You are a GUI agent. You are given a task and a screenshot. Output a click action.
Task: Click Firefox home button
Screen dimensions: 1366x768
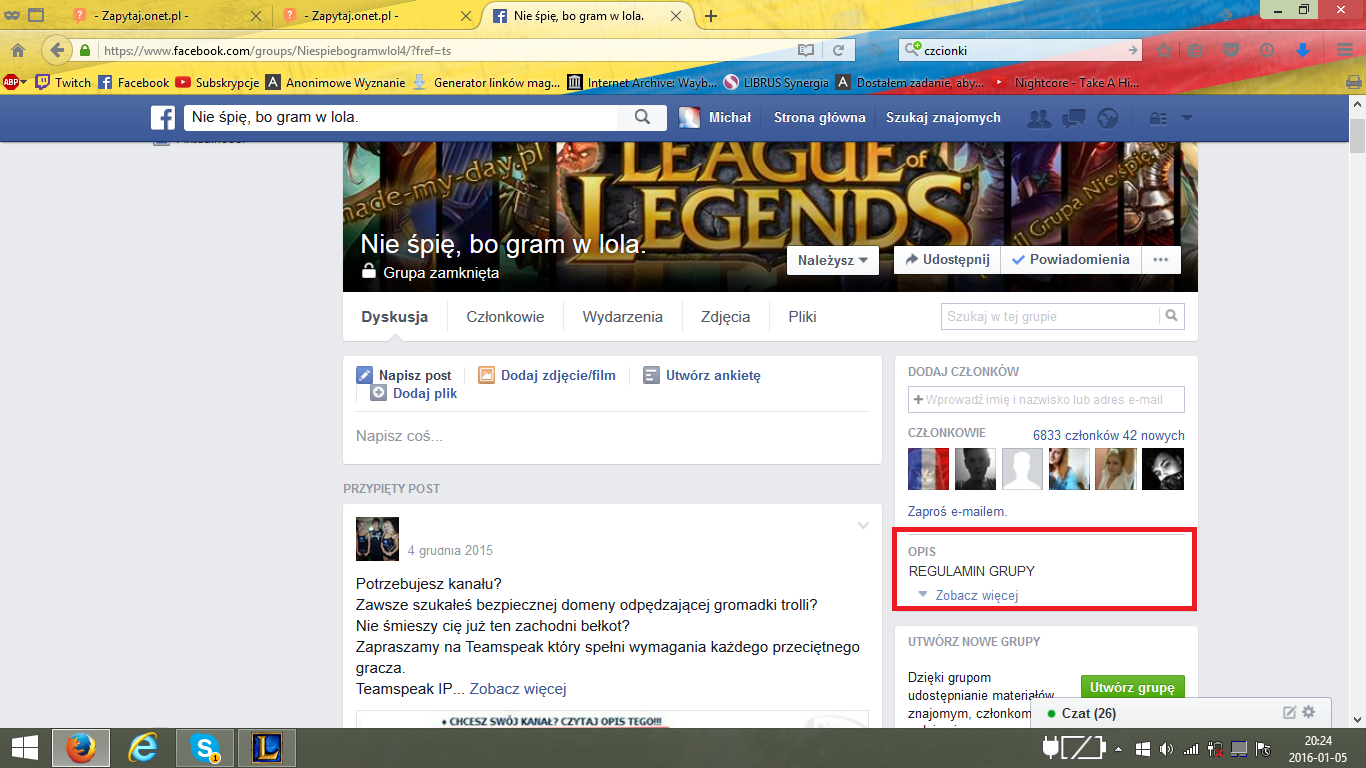click(x=18, y=50)
